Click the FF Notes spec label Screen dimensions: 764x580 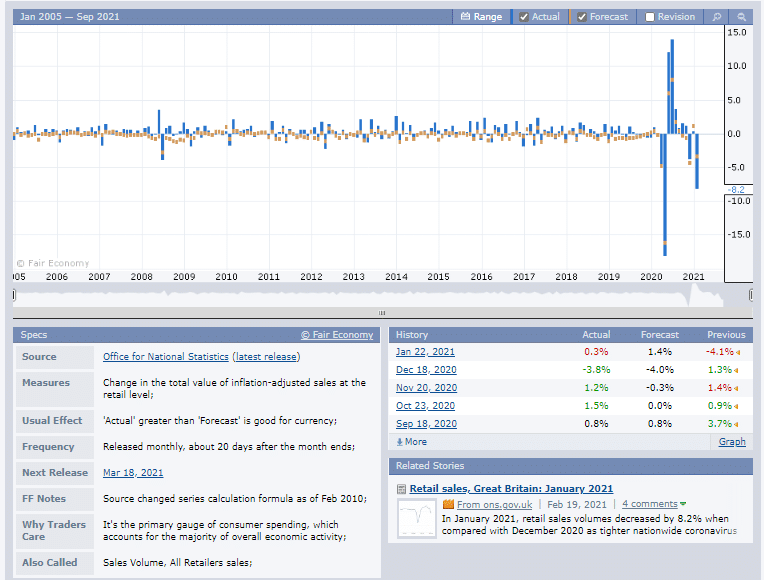click(44, 499)
